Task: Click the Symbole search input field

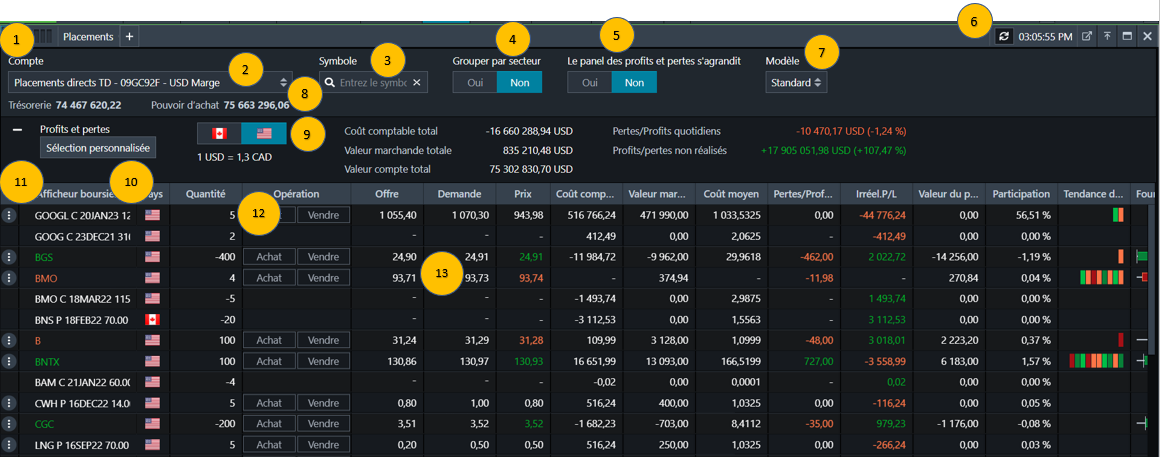Action: tap(373, 82)
